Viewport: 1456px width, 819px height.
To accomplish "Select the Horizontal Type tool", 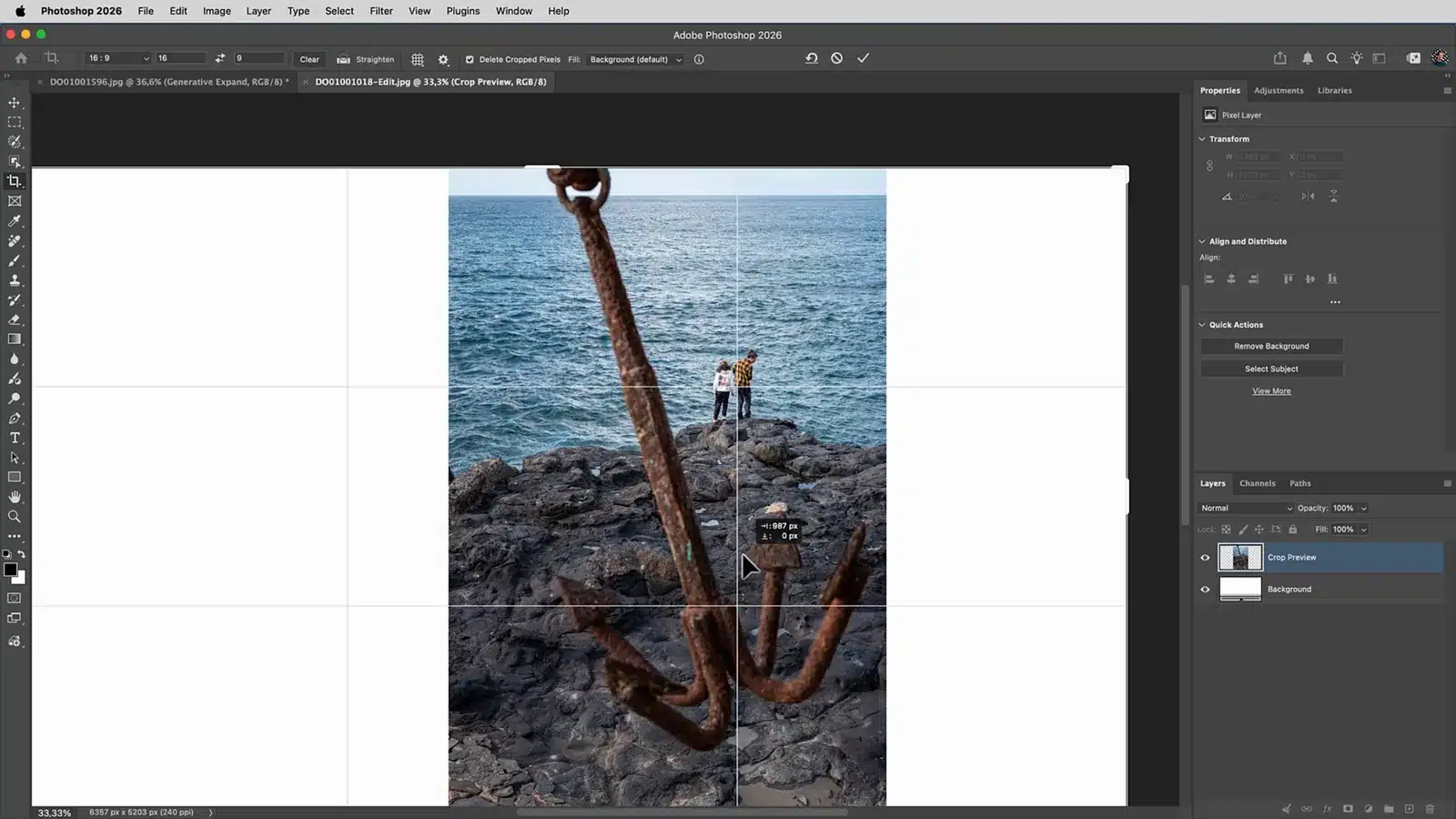I will click(15, 438).
